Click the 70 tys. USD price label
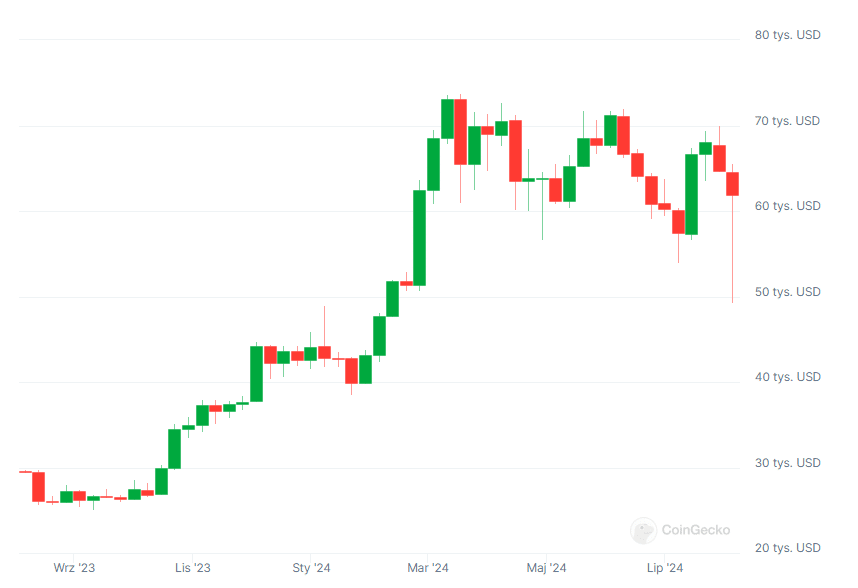Image resolution: width=858 pixels, height=588 pixels. tap(787, 121)
